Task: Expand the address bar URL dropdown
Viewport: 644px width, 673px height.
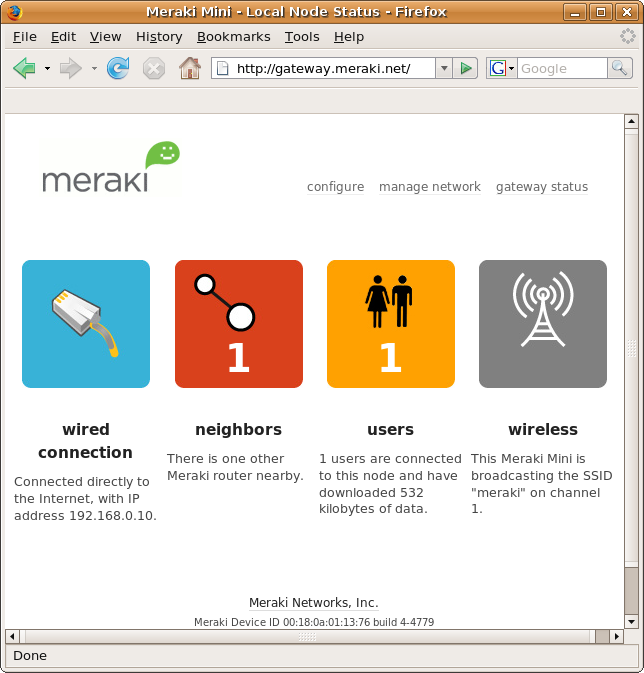Action: point(444,68)
